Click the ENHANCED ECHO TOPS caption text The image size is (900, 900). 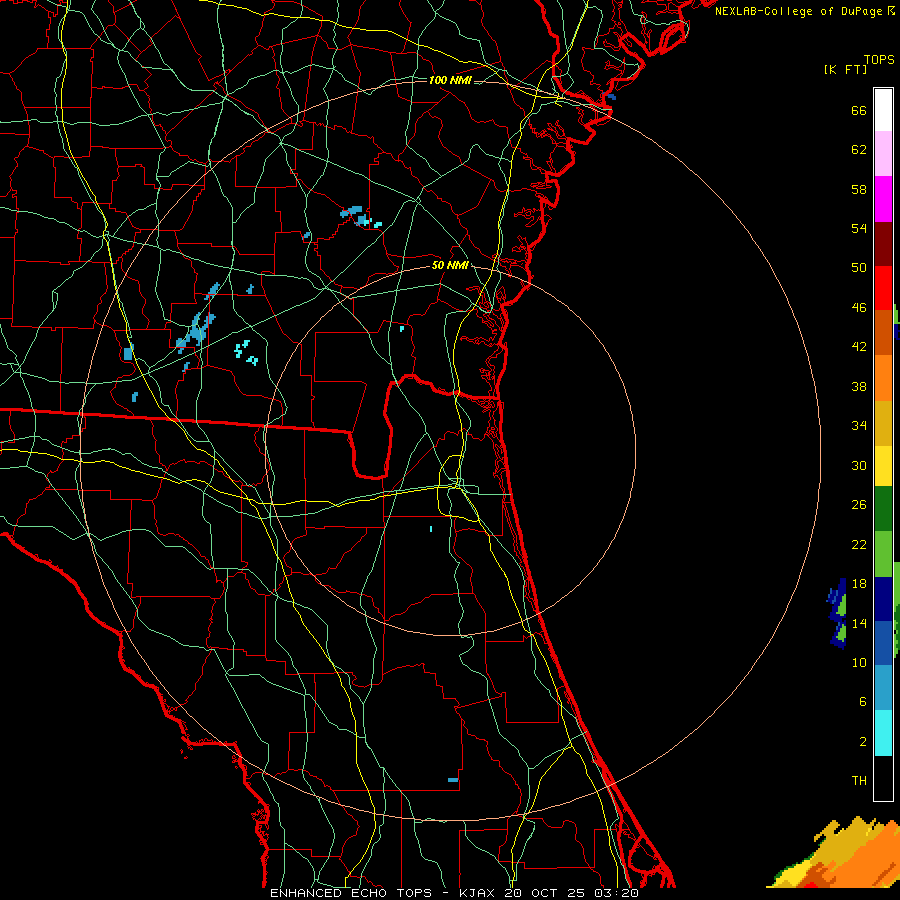coord(351,893)
